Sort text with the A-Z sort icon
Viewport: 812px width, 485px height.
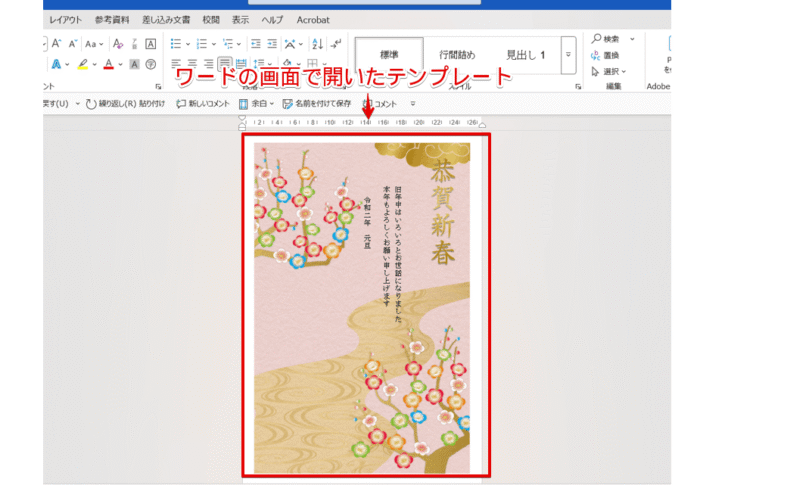pos(317,44)
